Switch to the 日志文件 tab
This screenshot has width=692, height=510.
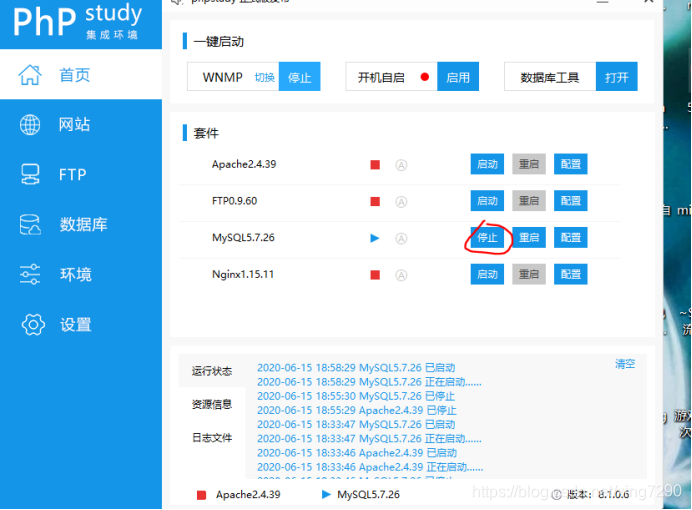(x=212, y=438)
